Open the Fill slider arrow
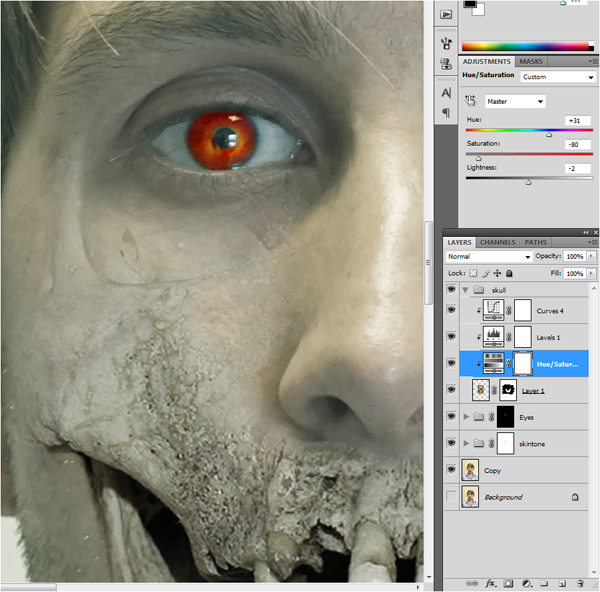Viewport: 600px width, 592px height. [x=592, y=273]
